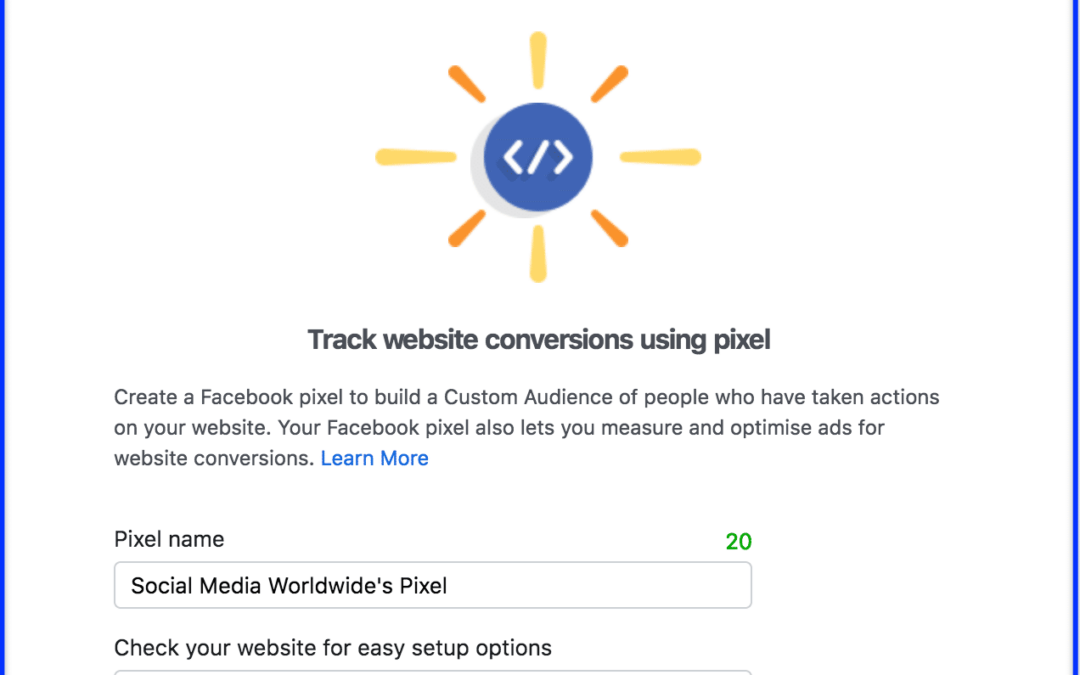
Task: Click the long yellow ray left of the pixel icon
Action: click(x=415, y=157)
